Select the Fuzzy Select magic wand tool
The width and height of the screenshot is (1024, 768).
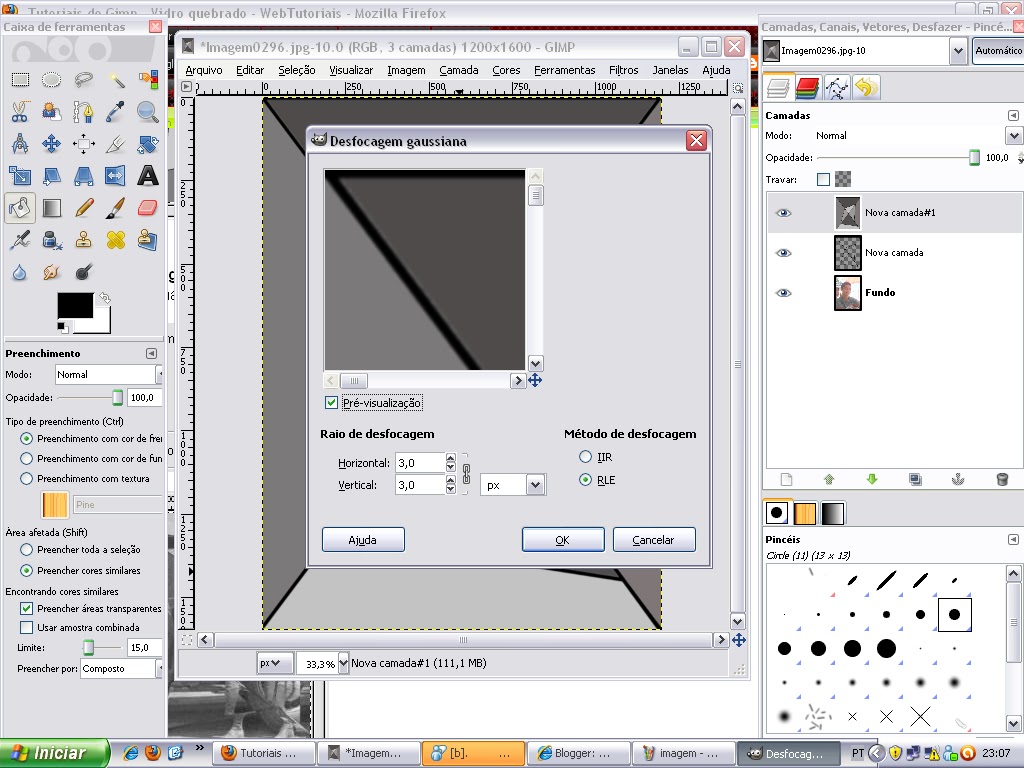coord(116,80)
